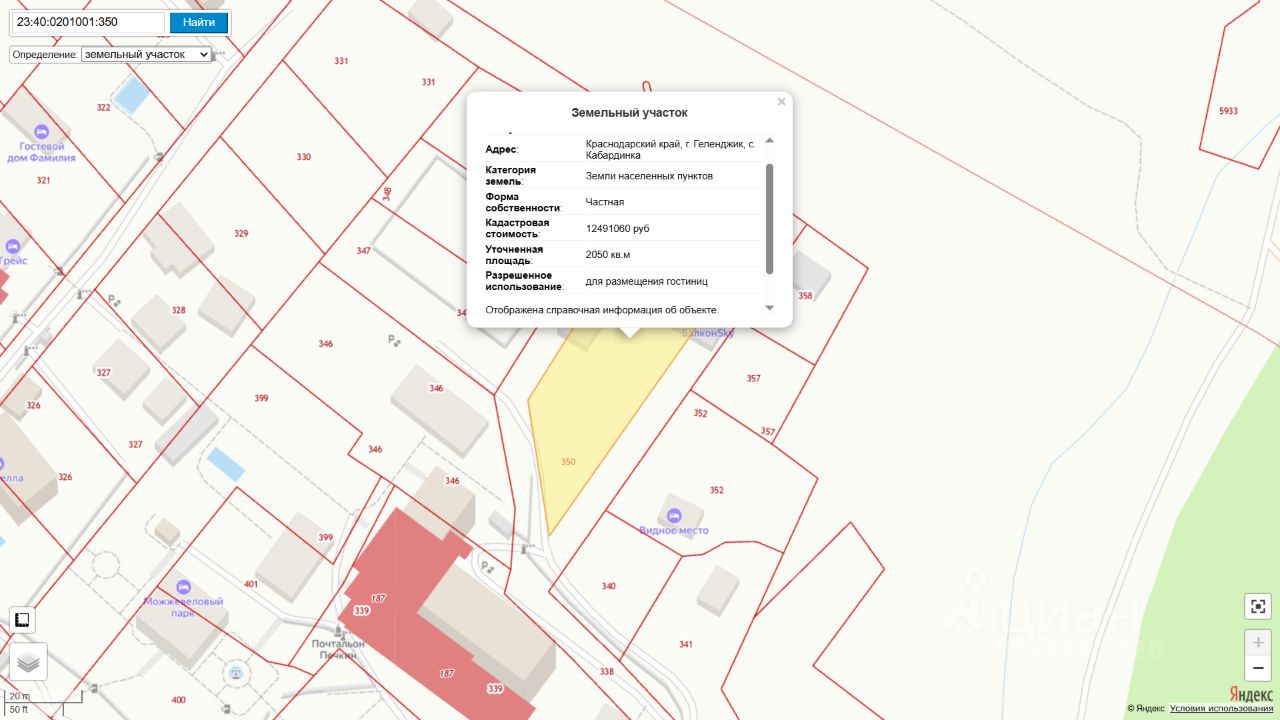The width and height of the screenshot is (1280, 720).
Task: Click parcel number 5933
Action: pos(1228,111)
